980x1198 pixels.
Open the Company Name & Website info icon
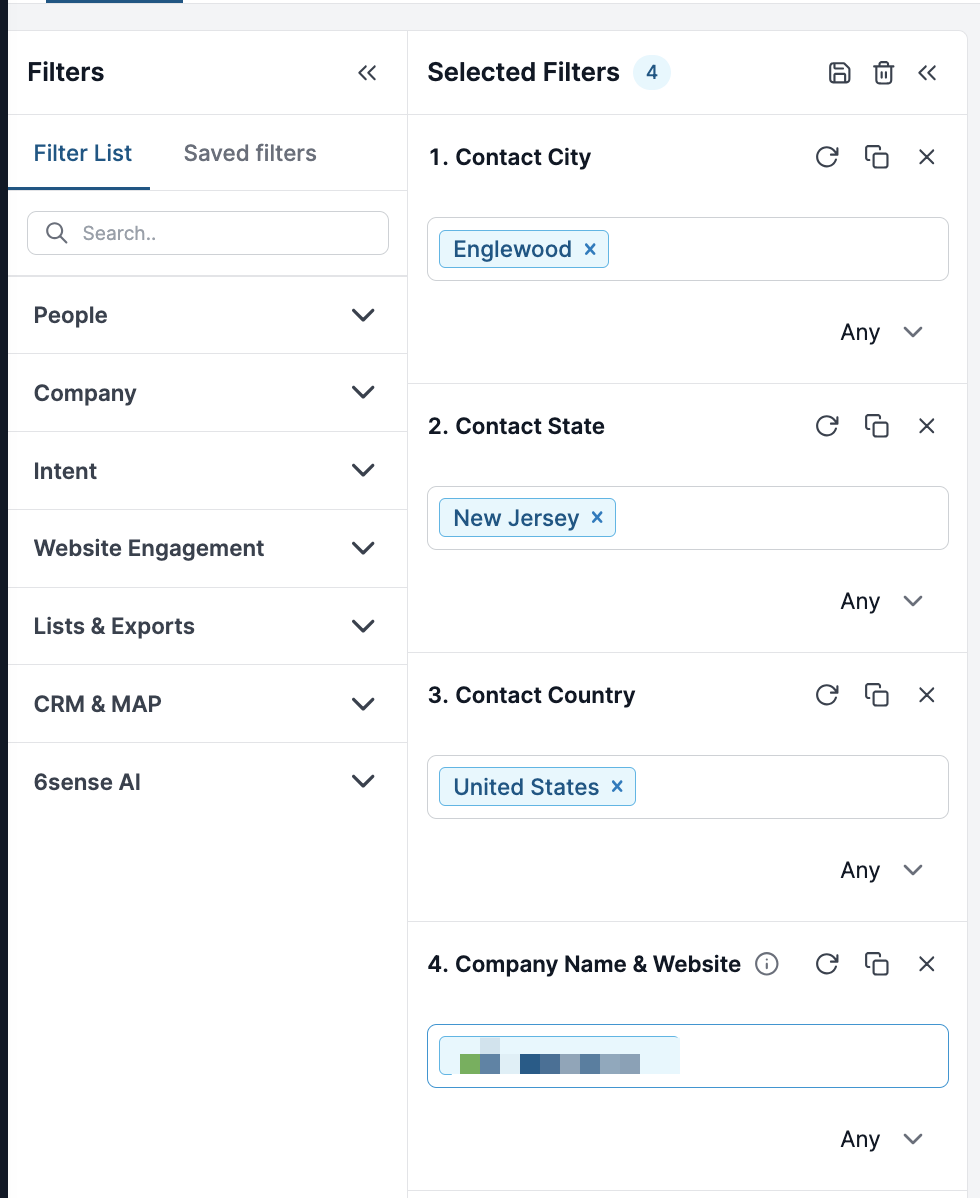coord(767,964)
